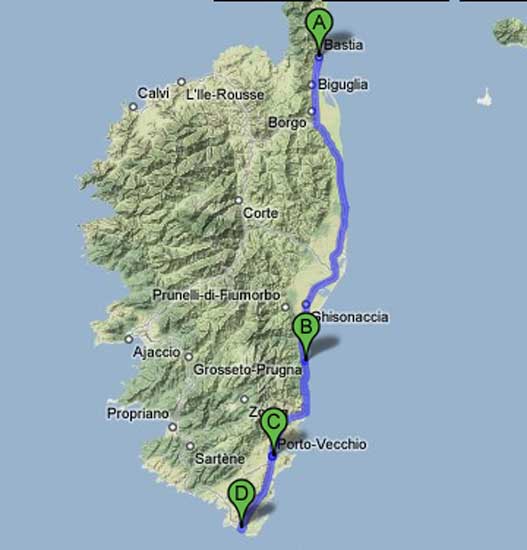Click the green B marker near Ghisonaccia
Screen dimensions: 527x550
pos(306,333)
